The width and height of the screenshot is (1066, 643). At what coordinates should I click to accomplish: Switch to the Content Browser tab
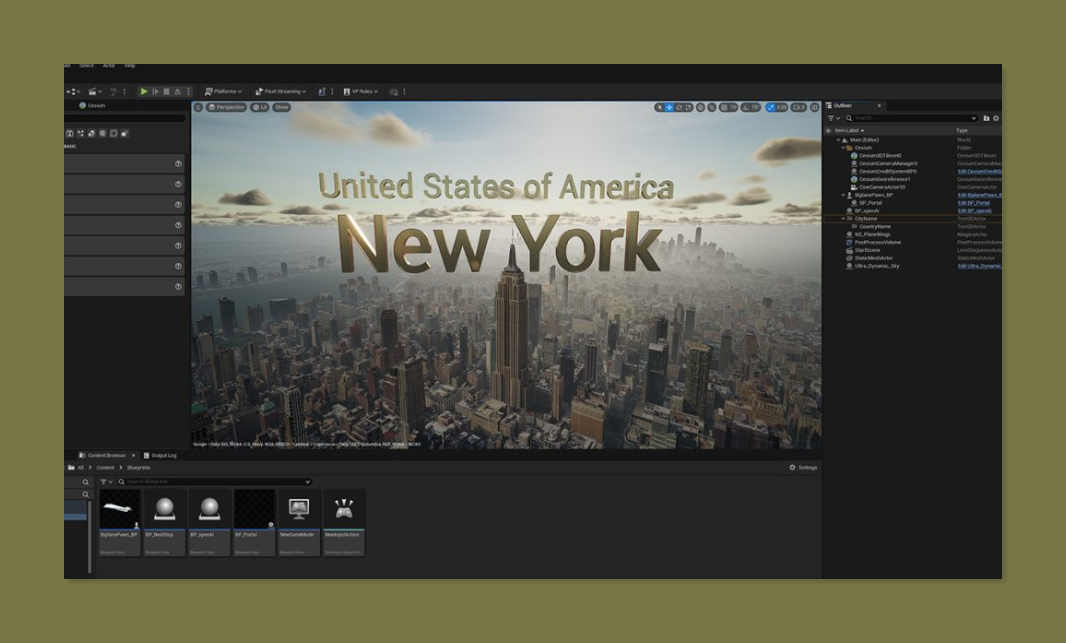point(106,455)
